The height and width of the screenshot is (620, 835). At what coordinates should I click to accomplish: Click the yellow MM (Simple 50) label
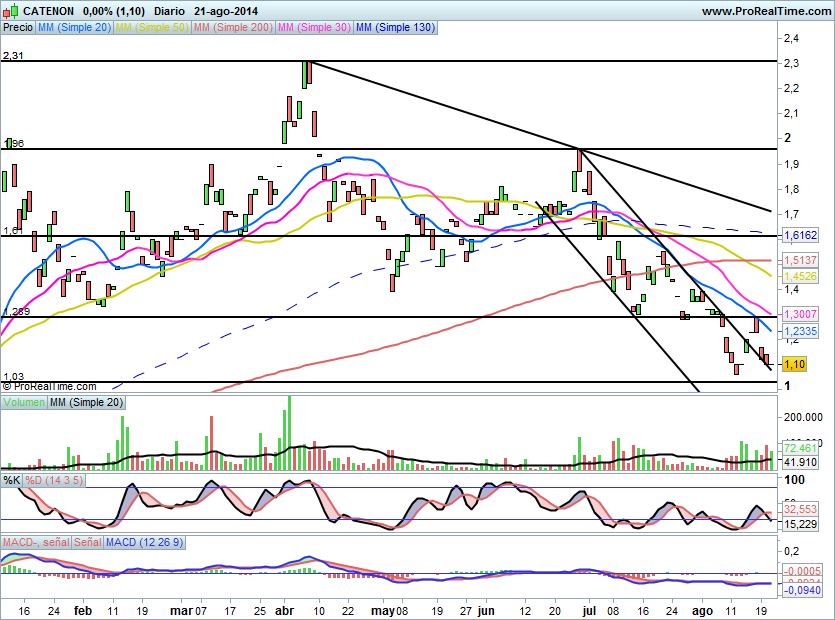151,28
